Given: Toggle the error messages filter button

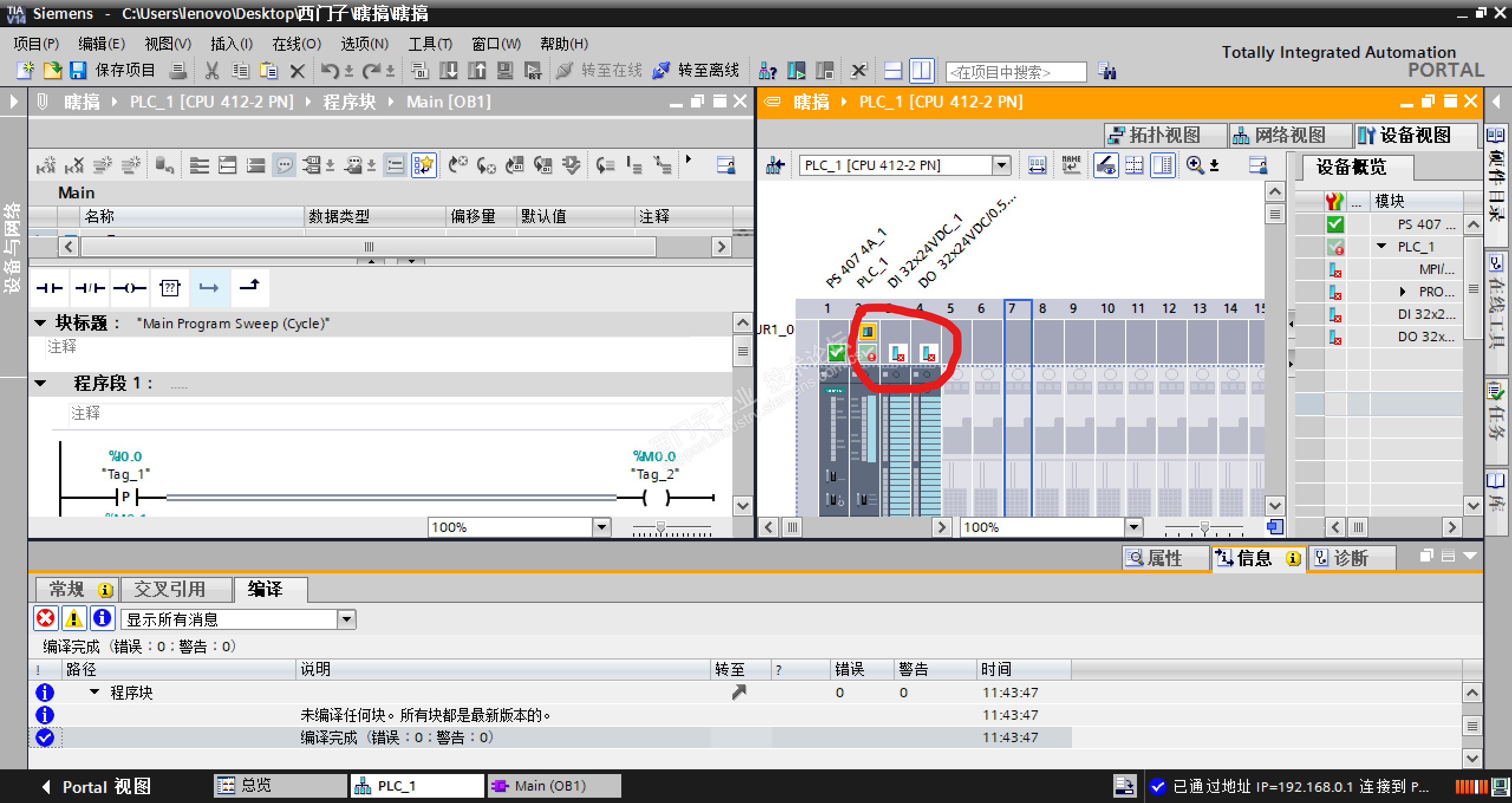Looking at the screenshot, I should pos(45,619).
